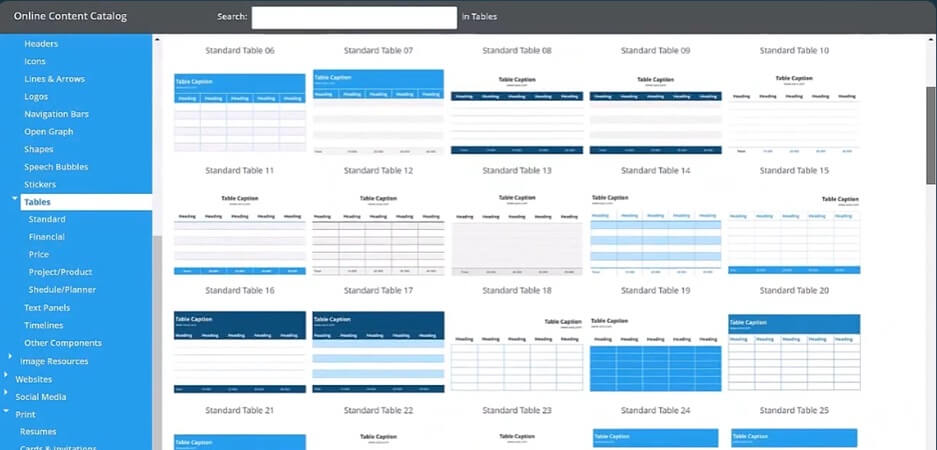Select Standard Table 15 thumbnail
The height and width of the screenshot is (450, 937).
click(x=794, y=234)
